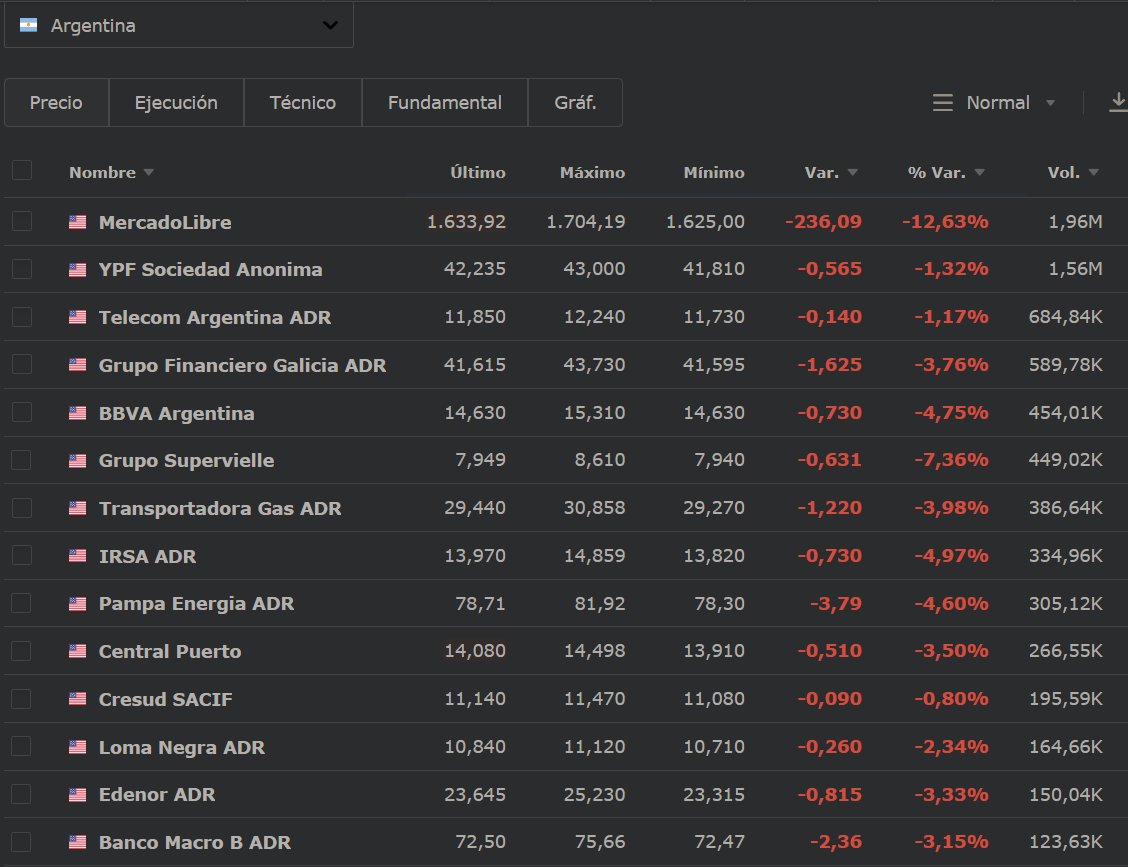Toggle the select-all checkbox in table header
The image size is (1128, 867).
pos(22,171)
